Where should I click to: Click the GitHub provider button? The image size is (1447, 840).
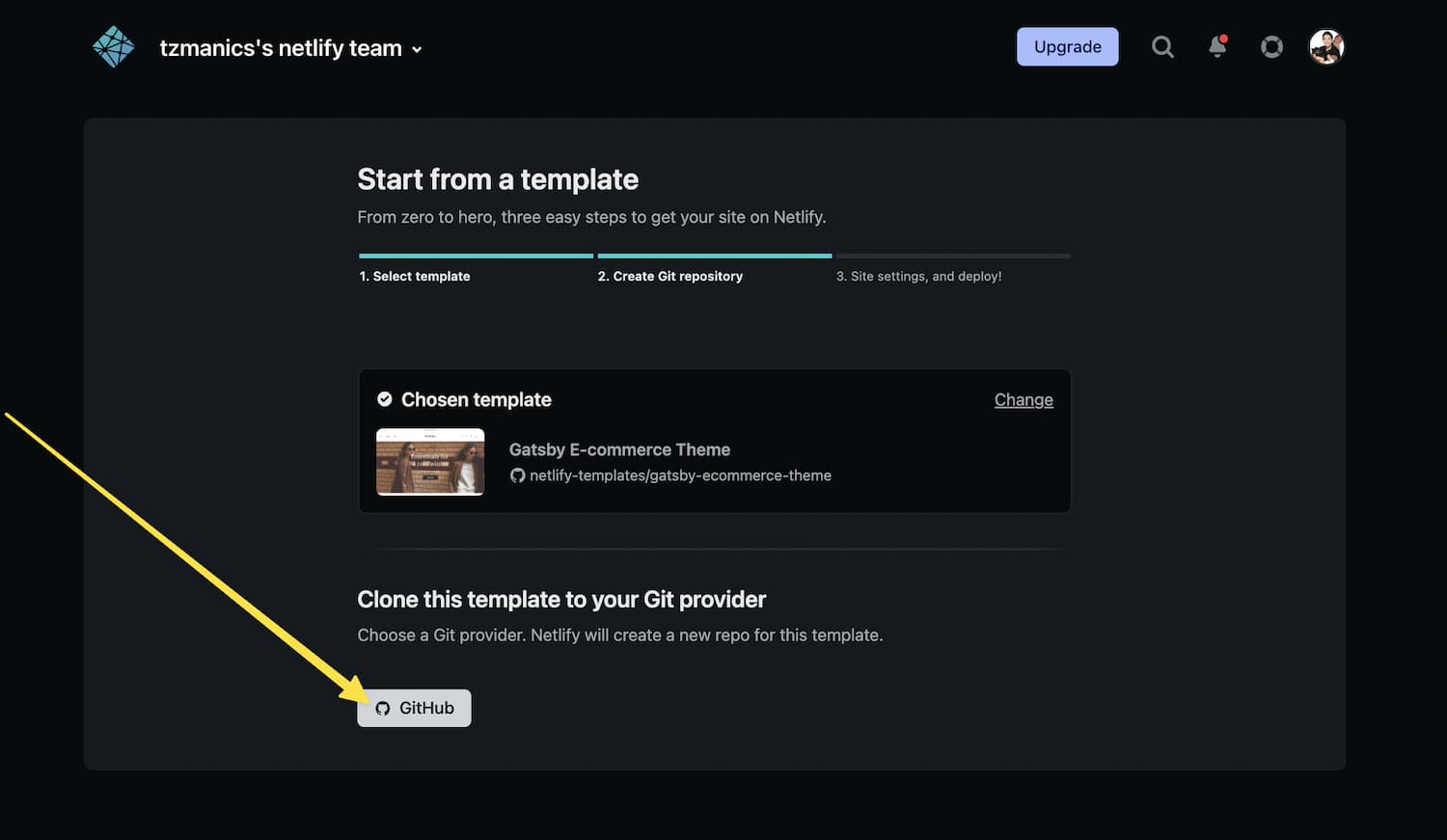tap(414, 708)
